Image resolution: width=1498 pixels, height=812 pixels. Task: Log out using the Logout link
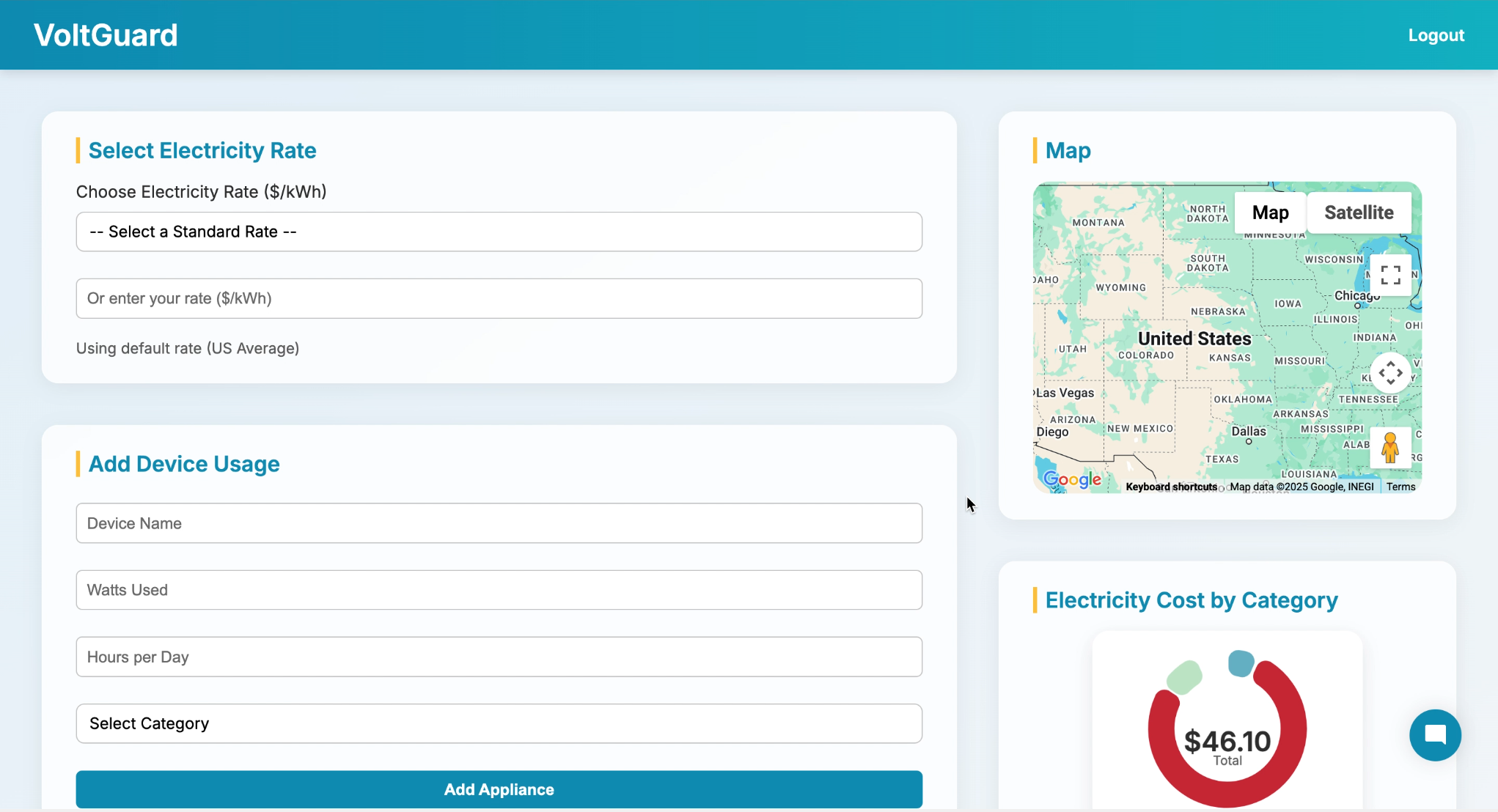[1436, 35]
